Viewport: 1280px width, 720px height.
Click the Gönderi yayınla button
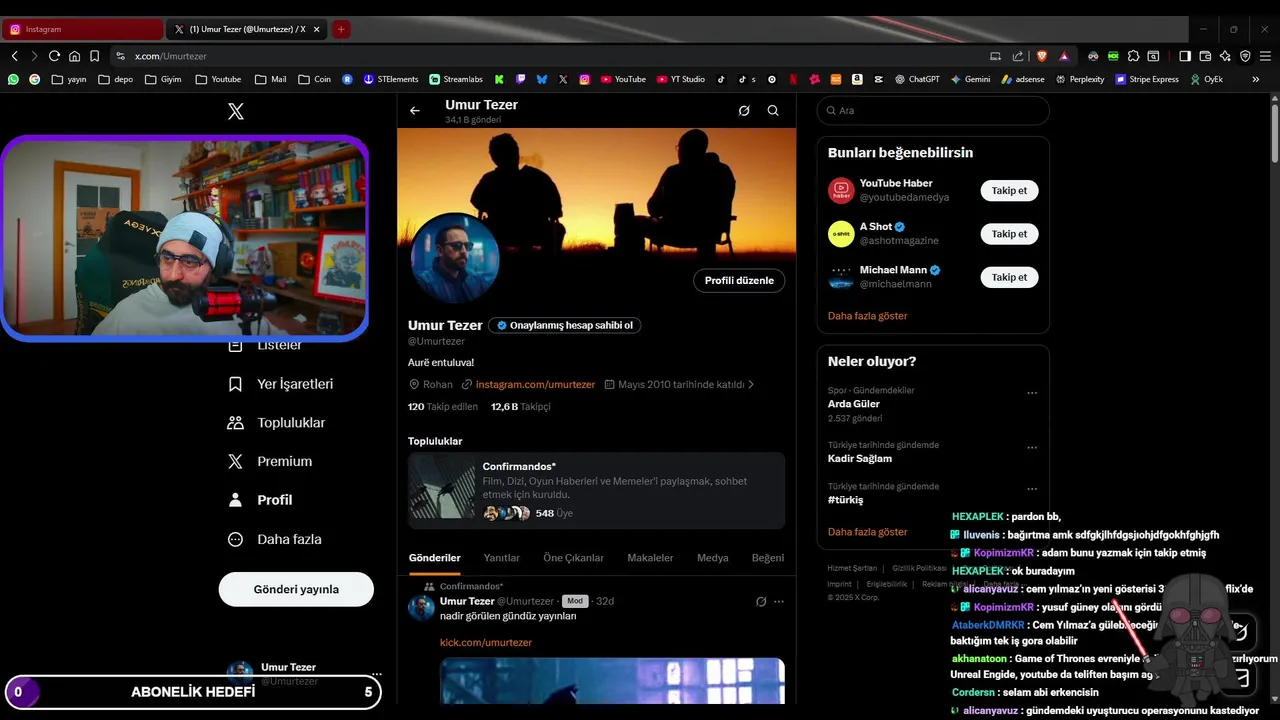pyautogui.click(x=296, y=589)
